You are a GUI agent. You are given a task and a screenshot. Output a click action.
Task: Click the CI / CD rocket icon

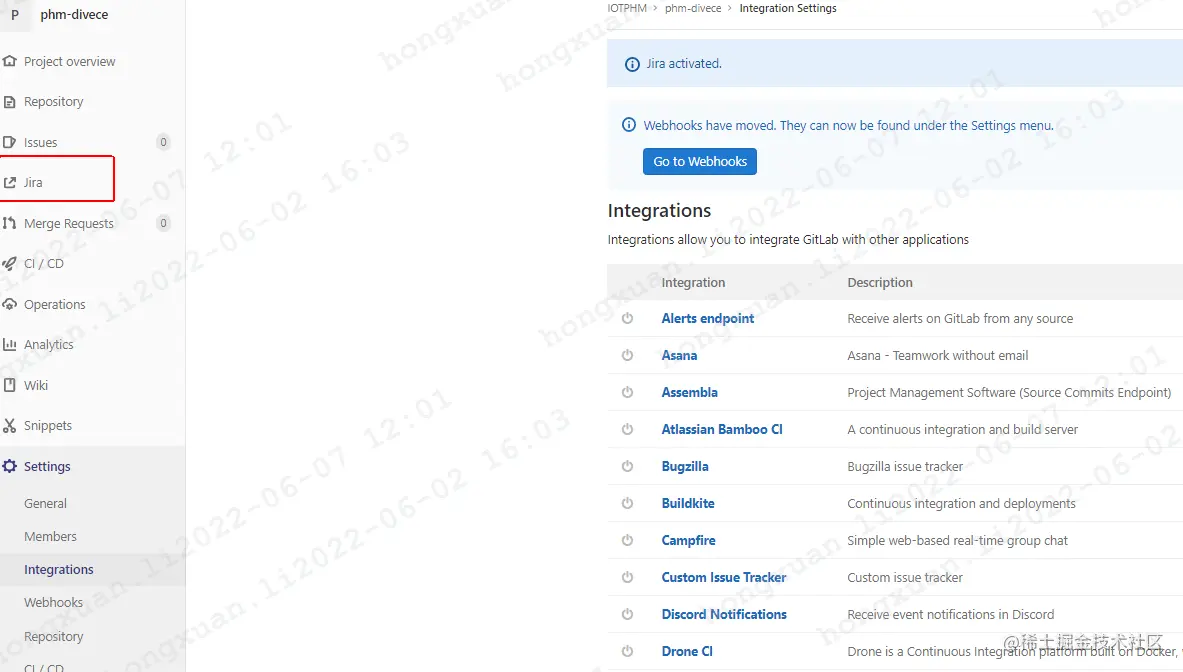click(x=9, y=263)
